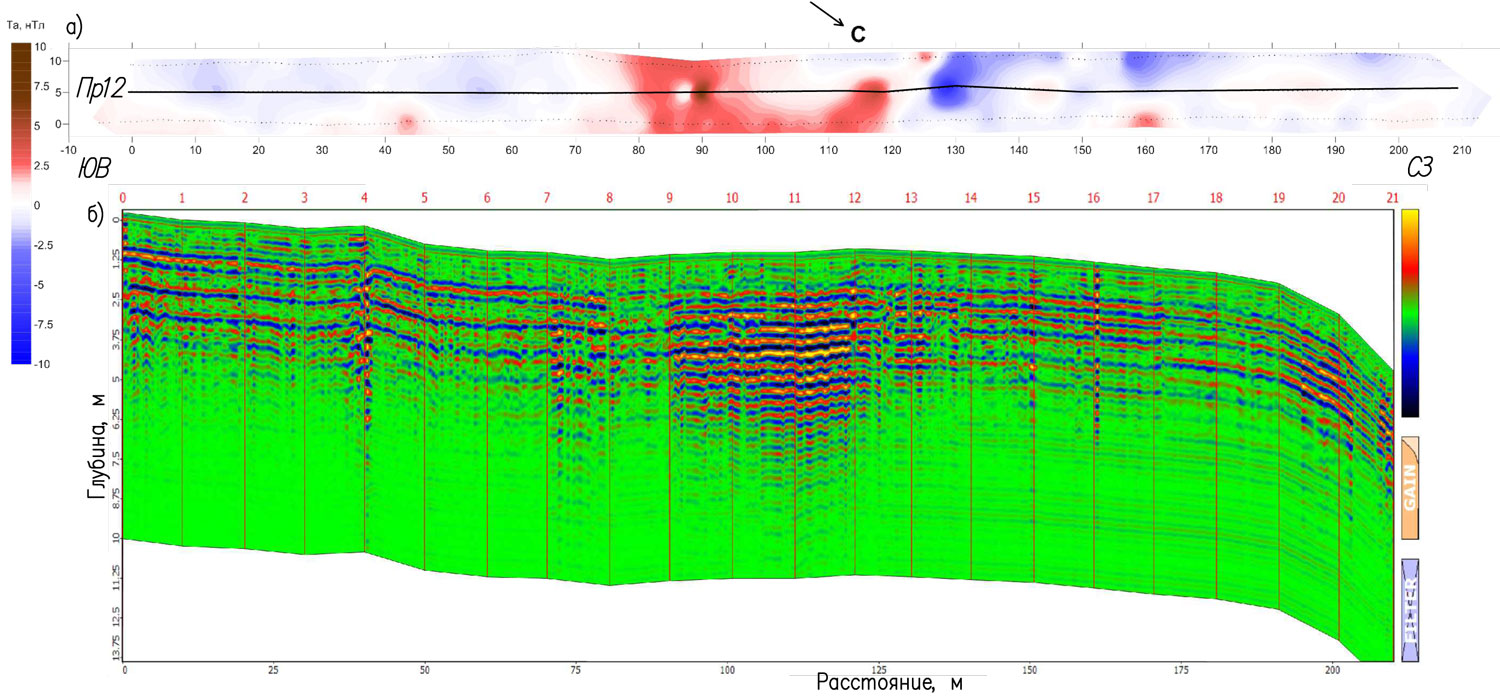
Task: Select red trace marker 9
Action: [669, 198]
